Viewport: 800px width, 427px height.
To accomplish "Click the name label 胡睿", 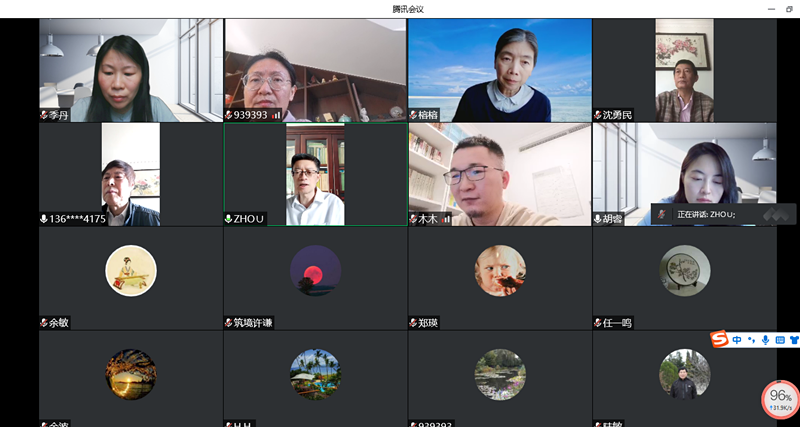I will pyautogui.click(x=613, y=219).
